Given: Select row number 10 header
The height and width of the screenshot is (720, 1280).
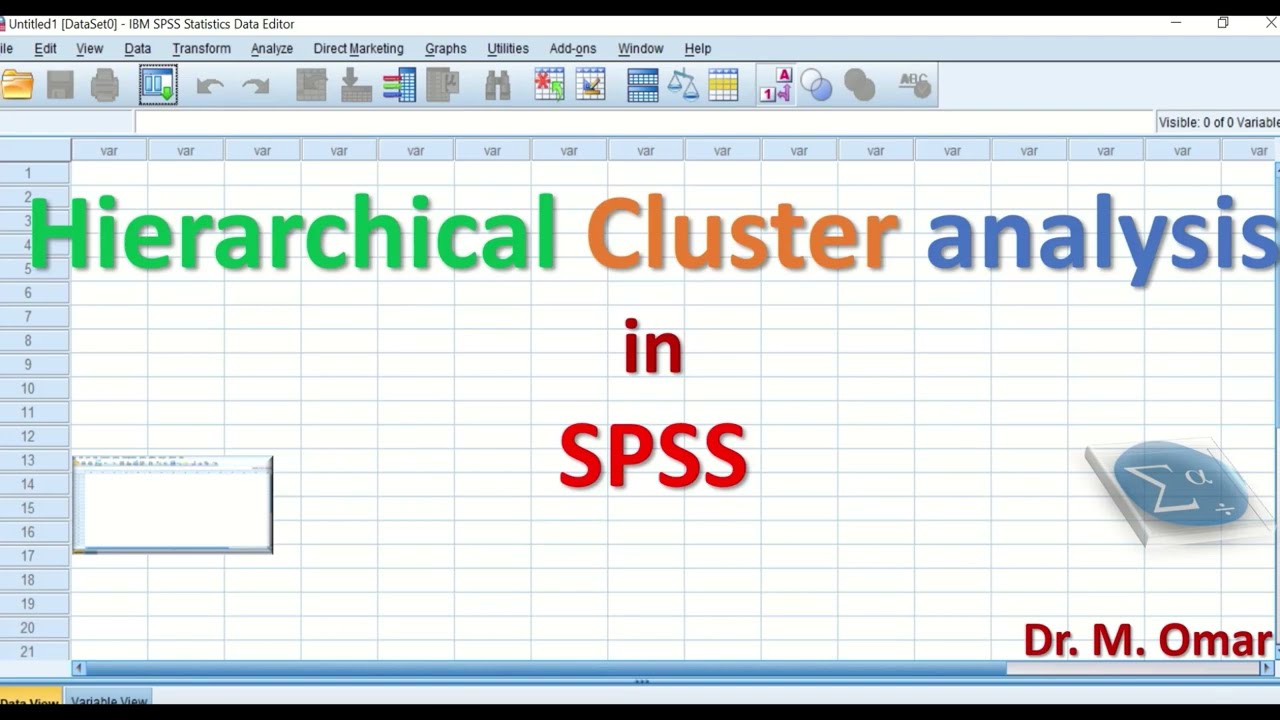Looking at the screenshot, I should click(35, 388).
